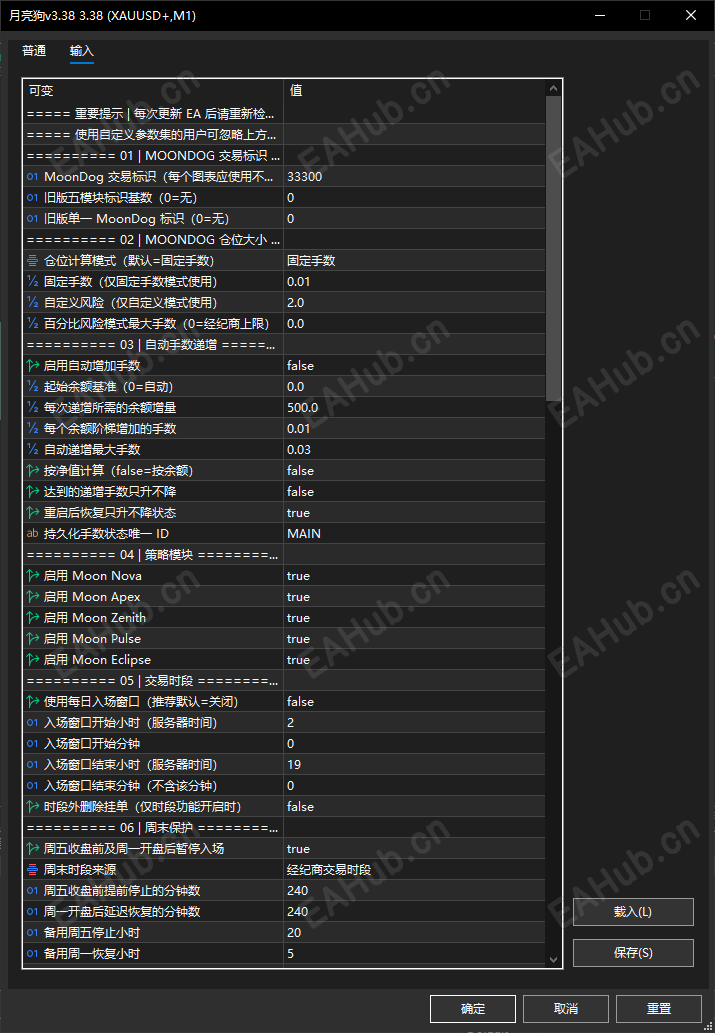Click the integer icon beside MoonDog 交易标识
The image size is (715, 1033).
click(32, 177)
